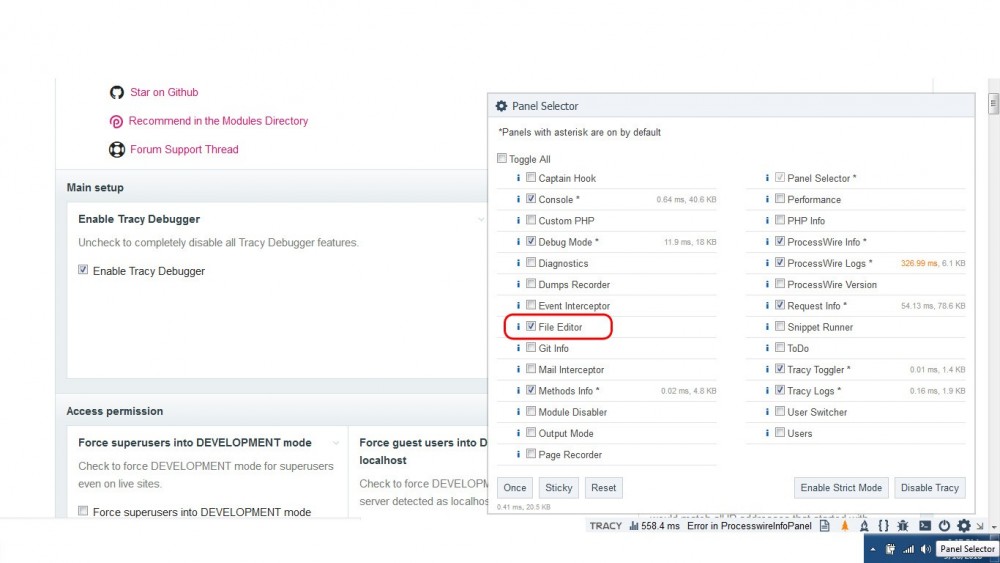The height and width of the screenshot is (563, 1000).
Task: Enable the Snippet Runner panel checkbox
Action: pos(780,327)
